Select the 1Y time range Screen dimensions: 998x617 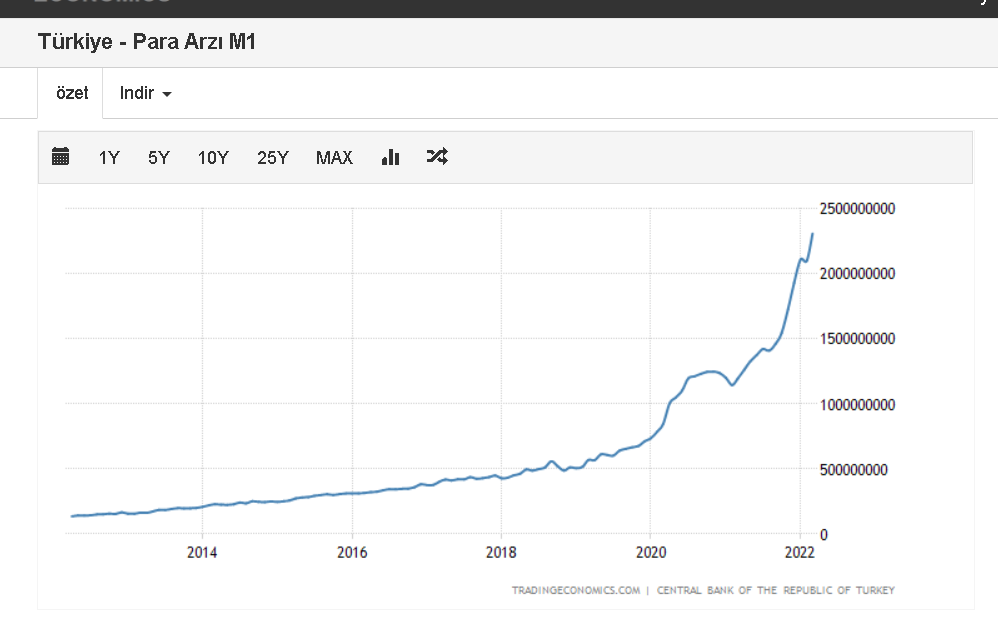109,157
